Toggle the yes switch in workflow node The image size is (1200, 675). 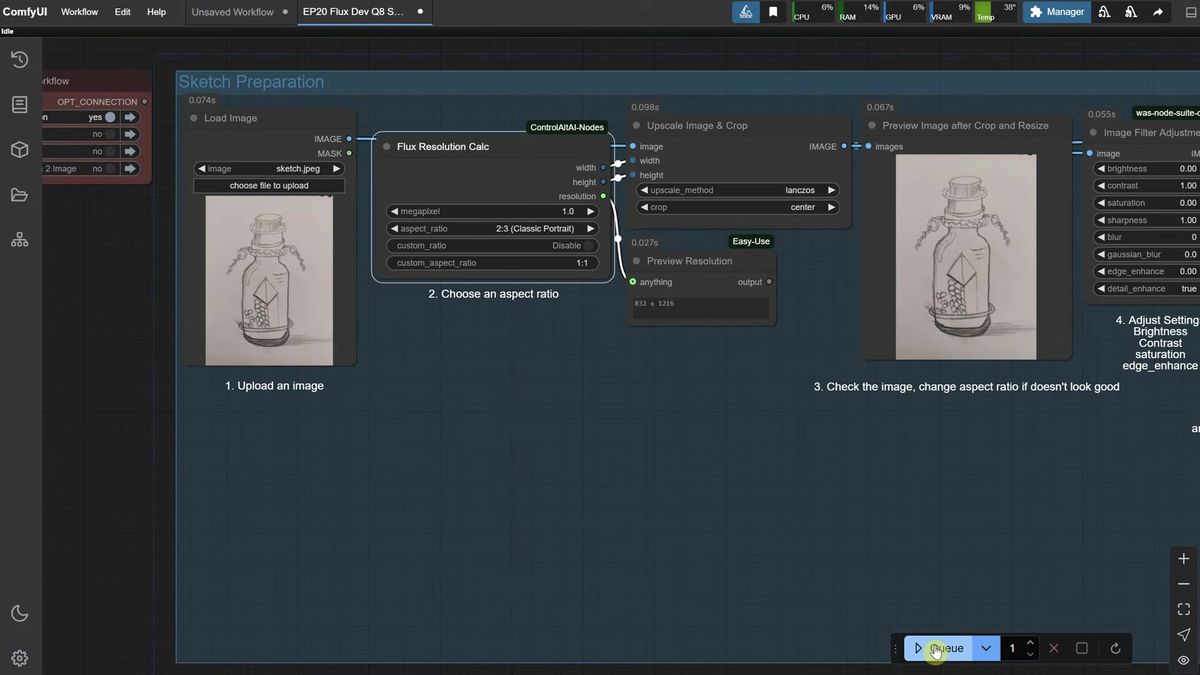click(109, 117)
